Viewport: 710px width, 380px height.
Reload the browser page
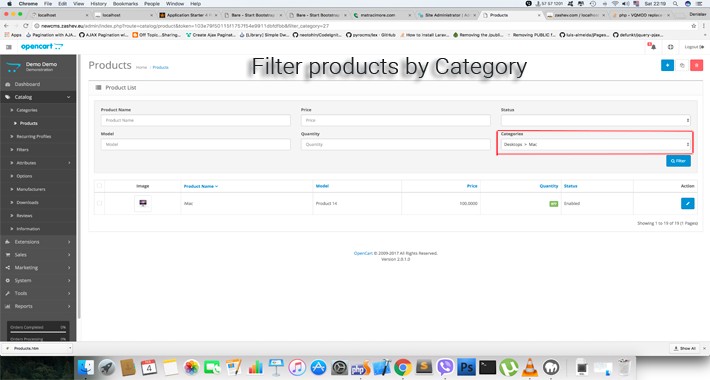26,26
